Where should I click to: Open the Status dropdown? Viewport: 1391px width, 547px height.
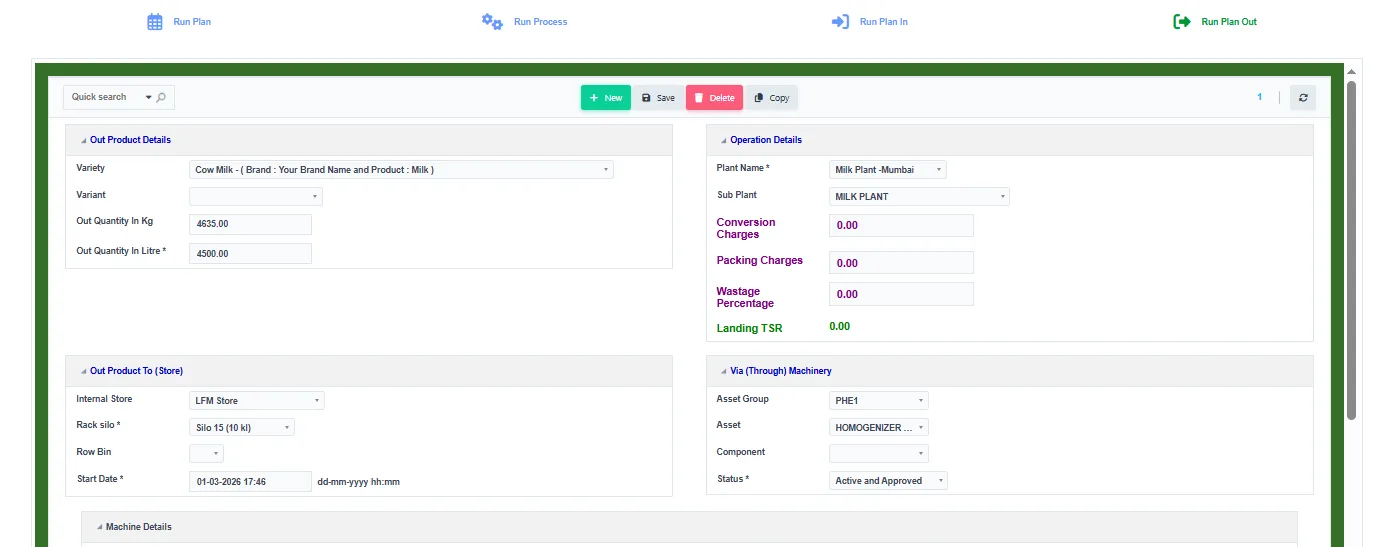888,481
